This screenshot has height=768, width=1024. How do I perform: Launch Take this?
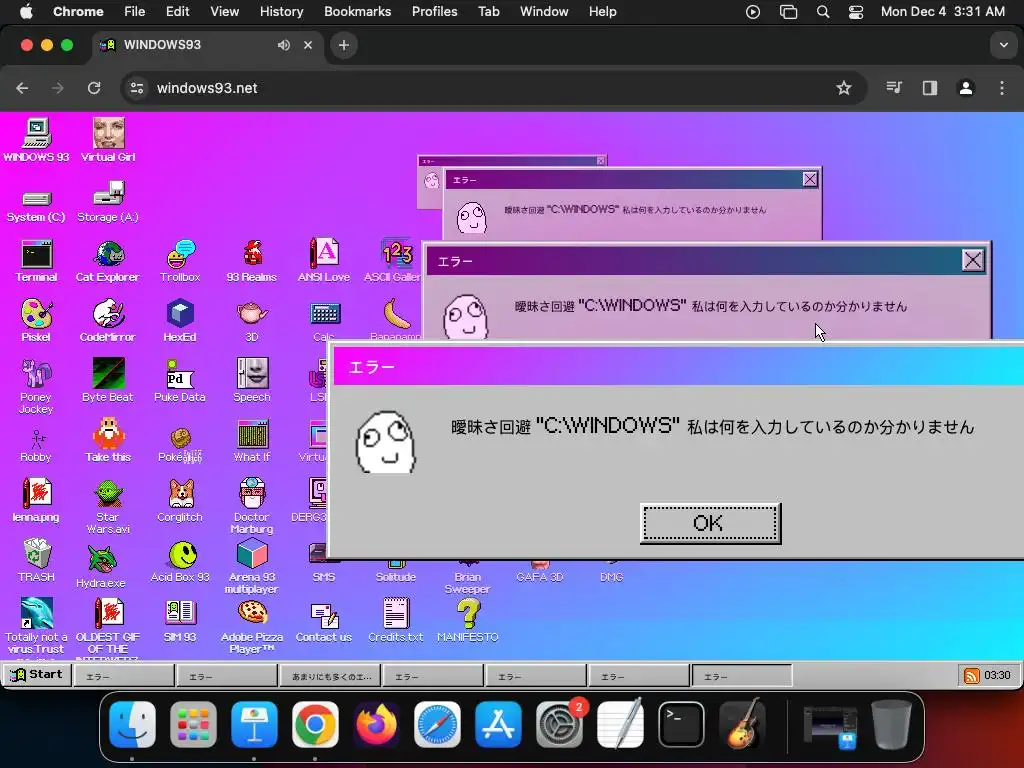[x=108, y=441]
